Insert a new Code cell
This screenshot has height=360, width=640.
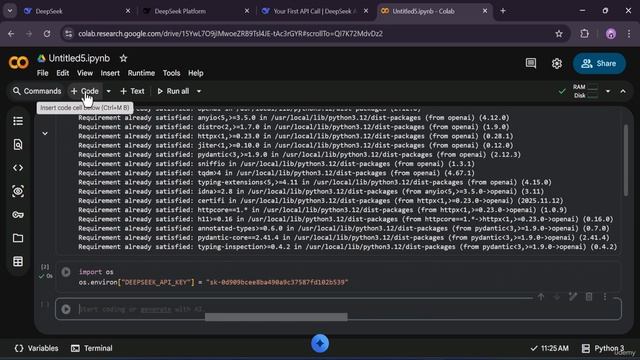point(85,91)
